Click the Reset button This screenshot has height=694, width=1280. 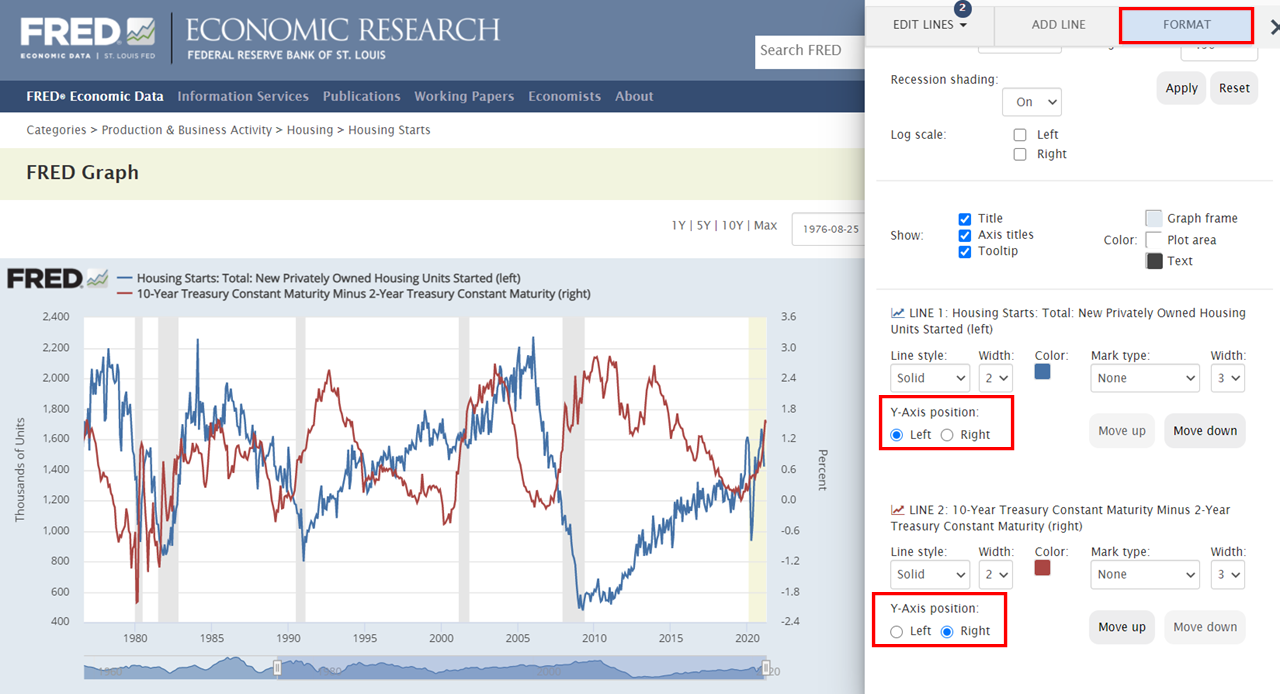point(1234,88)
